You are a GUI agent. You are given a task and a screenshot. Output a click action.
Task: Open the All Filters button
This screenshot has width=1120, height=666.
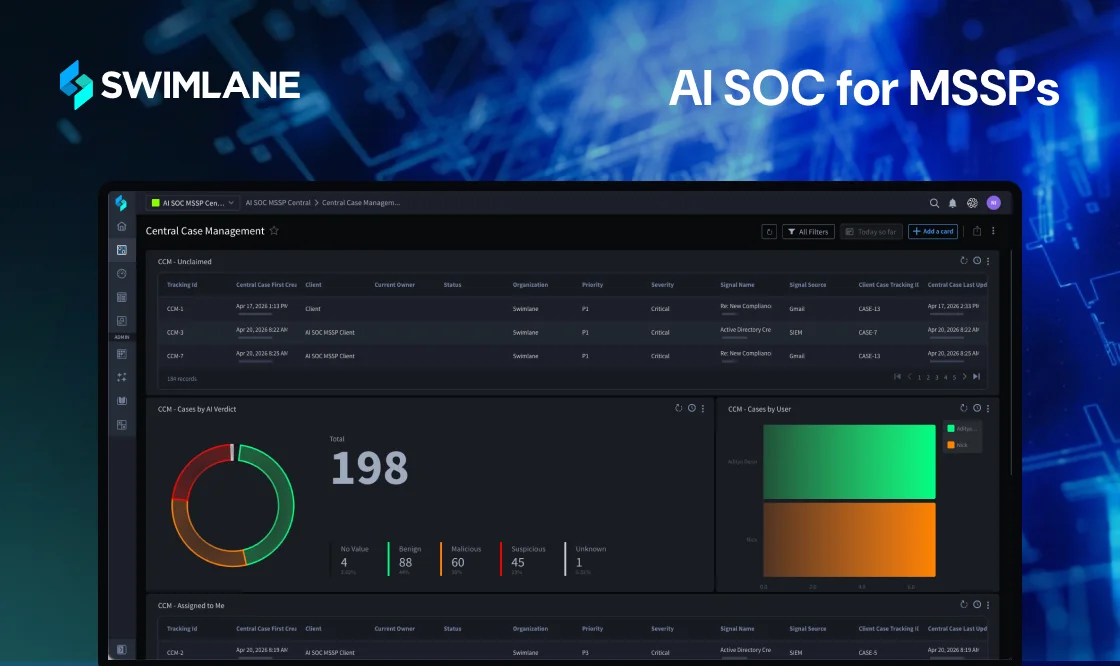tap(809, 232)
